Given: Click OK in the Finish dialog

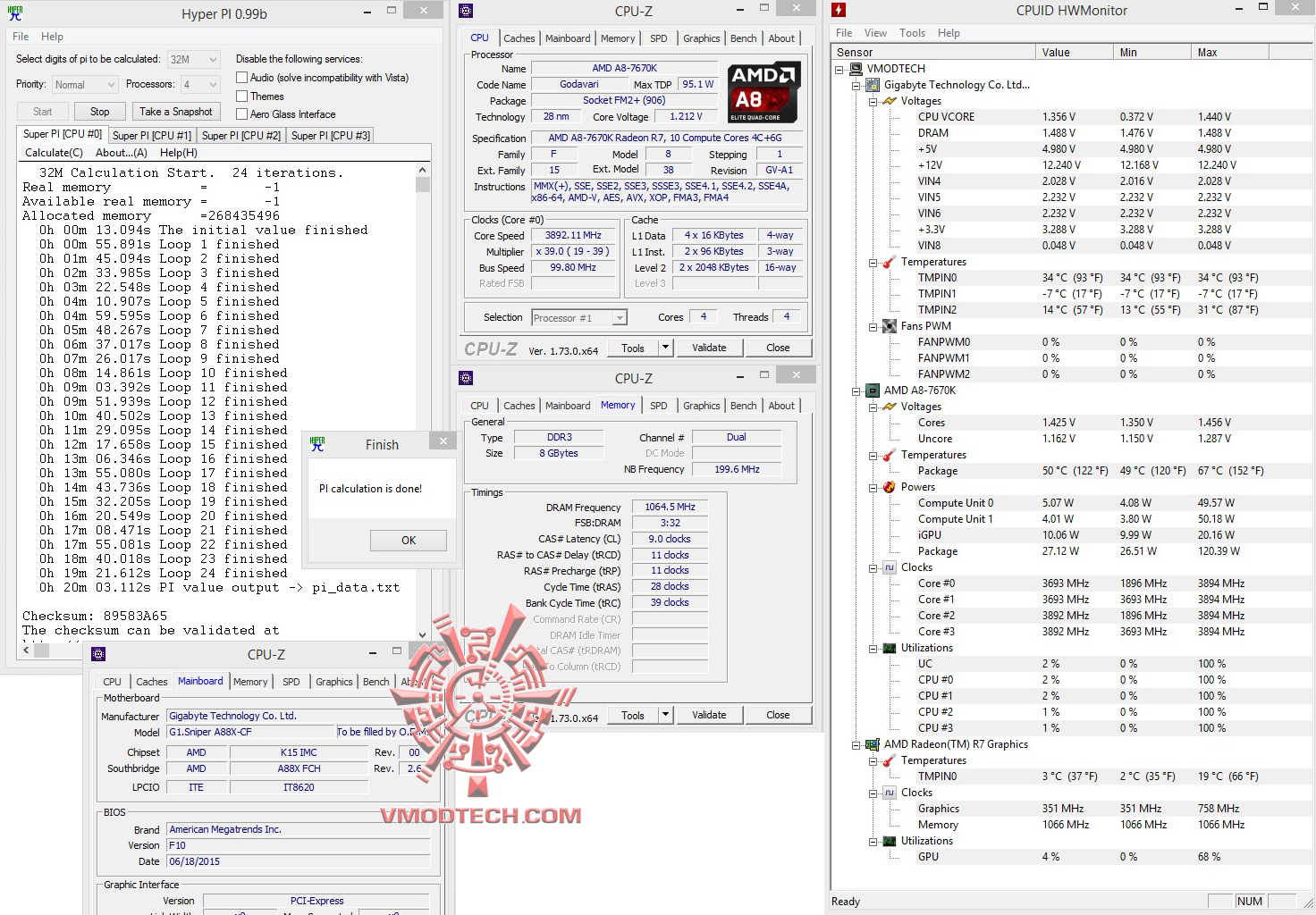Looking at the screenshot, I should 409,540.
